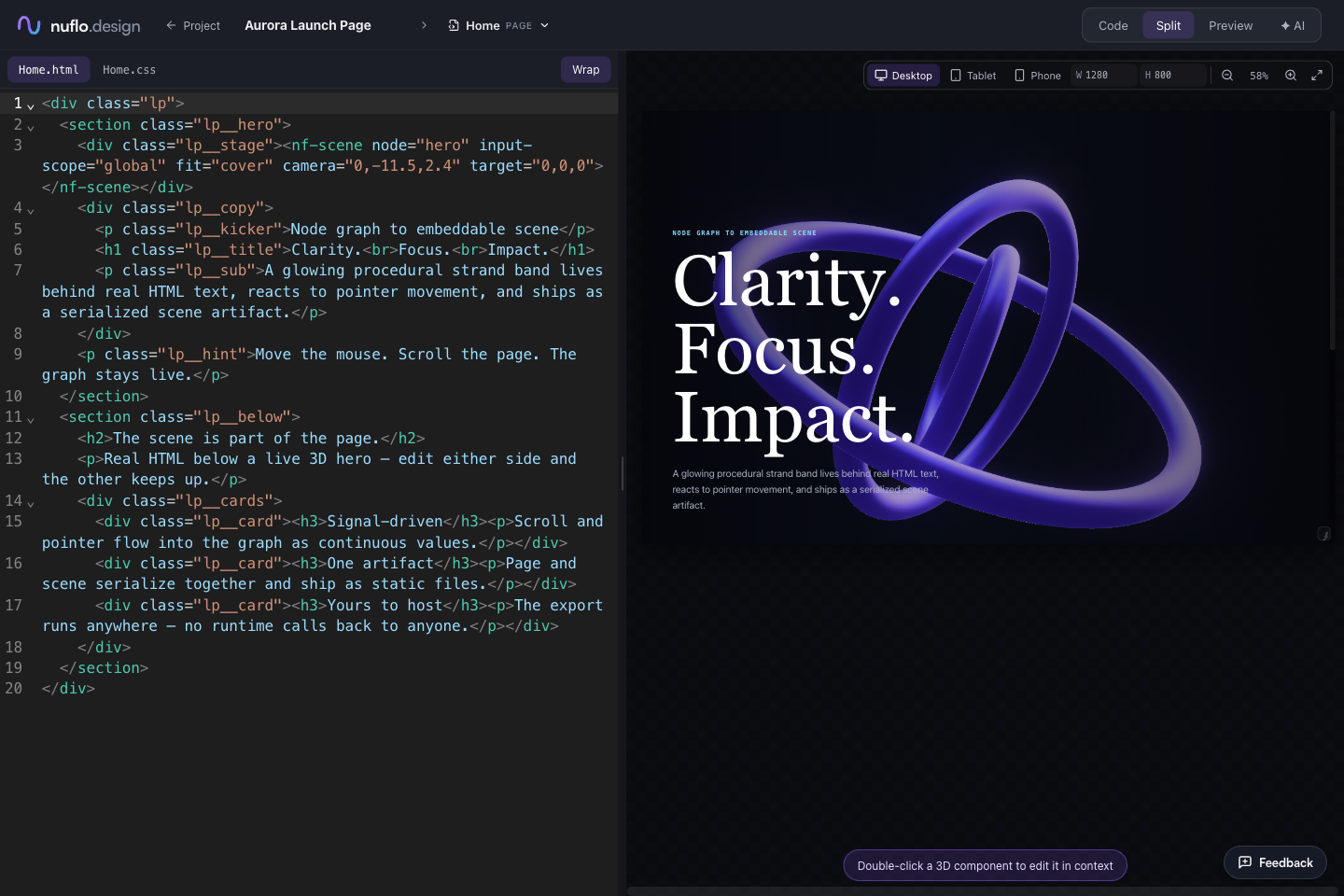Viewport: 1344px width, 896px height.
Task: Click line number 10 in editor
Action: coord(13,396)
